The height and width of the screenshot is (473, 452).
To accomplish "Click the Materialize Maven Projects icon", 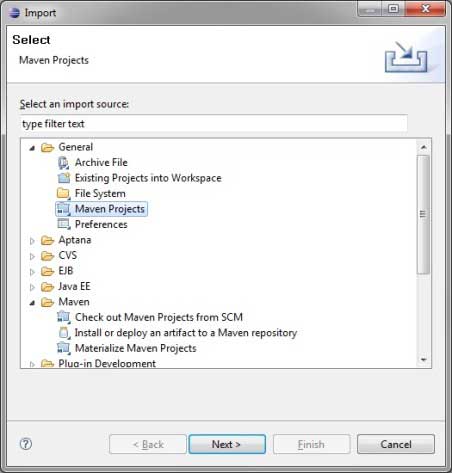I will [64, 348].
